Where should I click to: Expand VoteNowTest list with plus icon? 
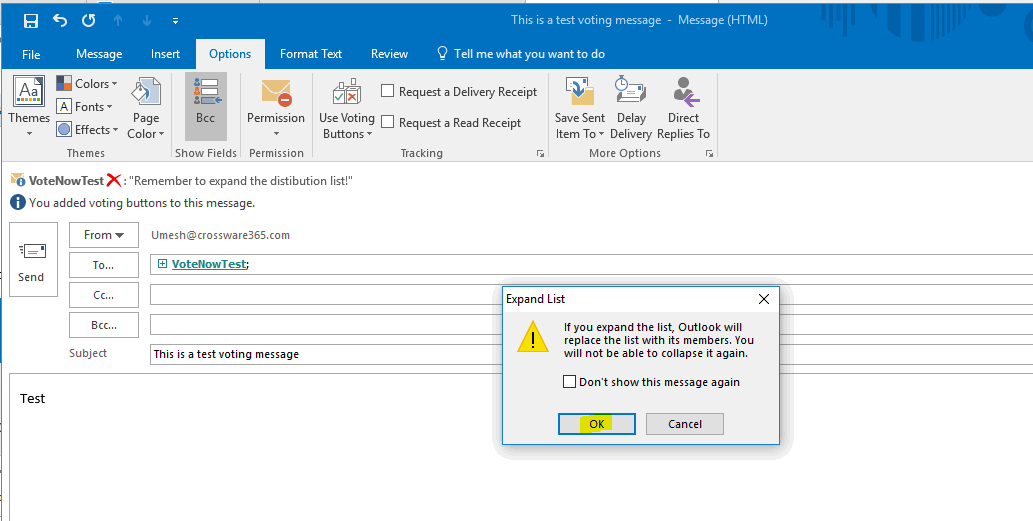(162, 263)
